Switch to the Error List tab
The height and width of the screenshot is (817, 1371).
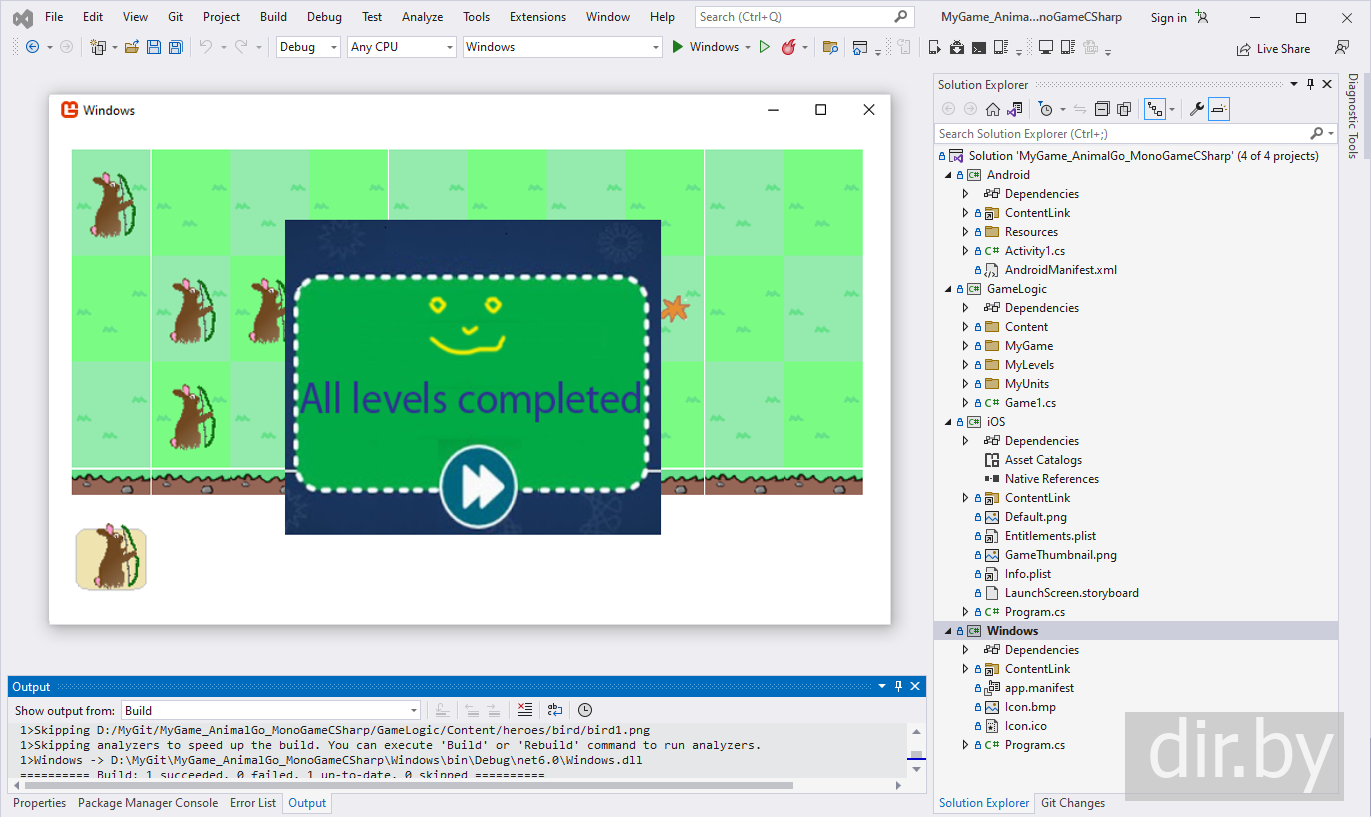click(x=253, y=803)
